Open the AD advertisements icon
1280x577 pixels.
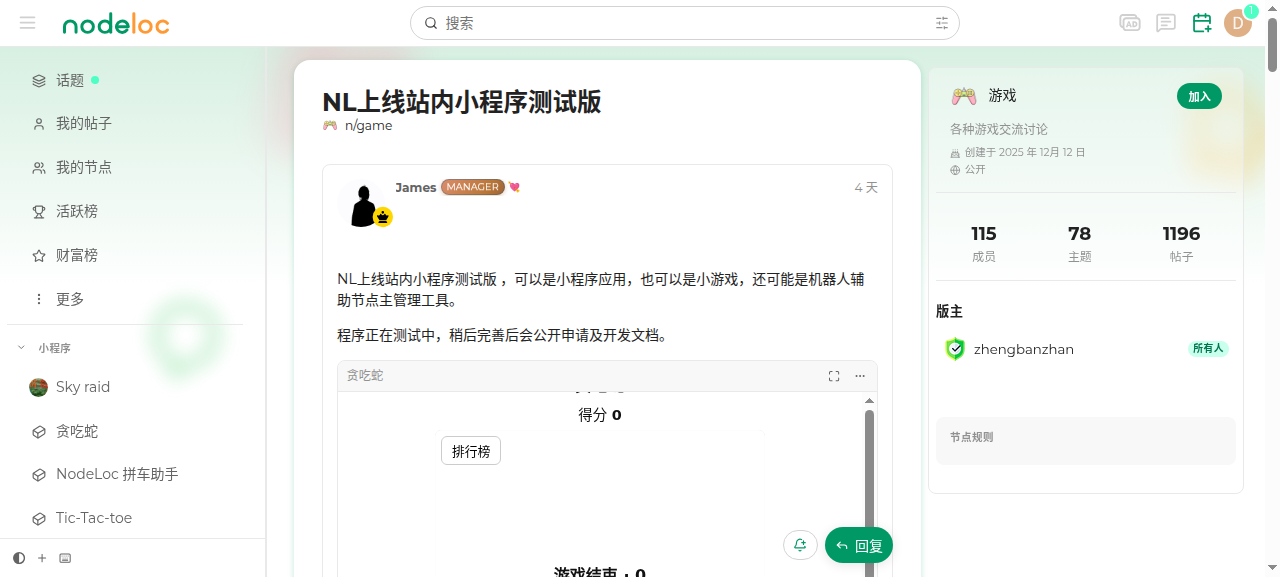[1130, 23]
